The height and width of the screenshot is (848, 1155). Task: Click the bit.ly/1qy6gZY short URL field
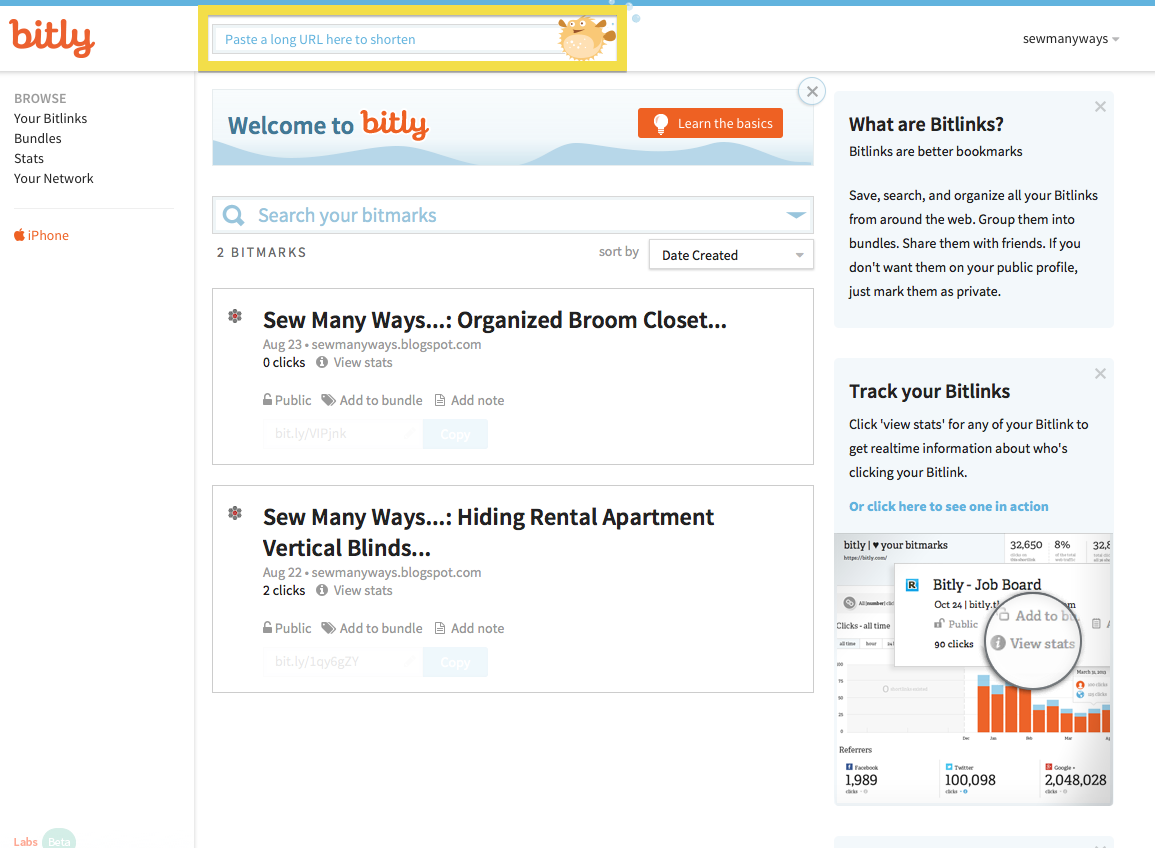(343, 662)
